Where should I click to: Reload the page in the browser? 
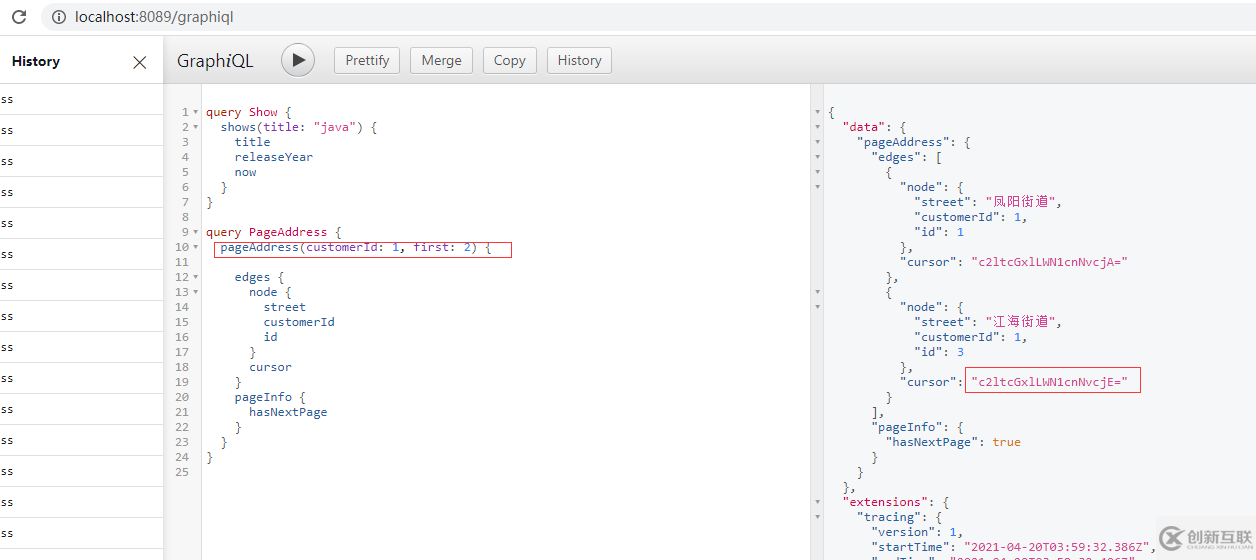19,17
